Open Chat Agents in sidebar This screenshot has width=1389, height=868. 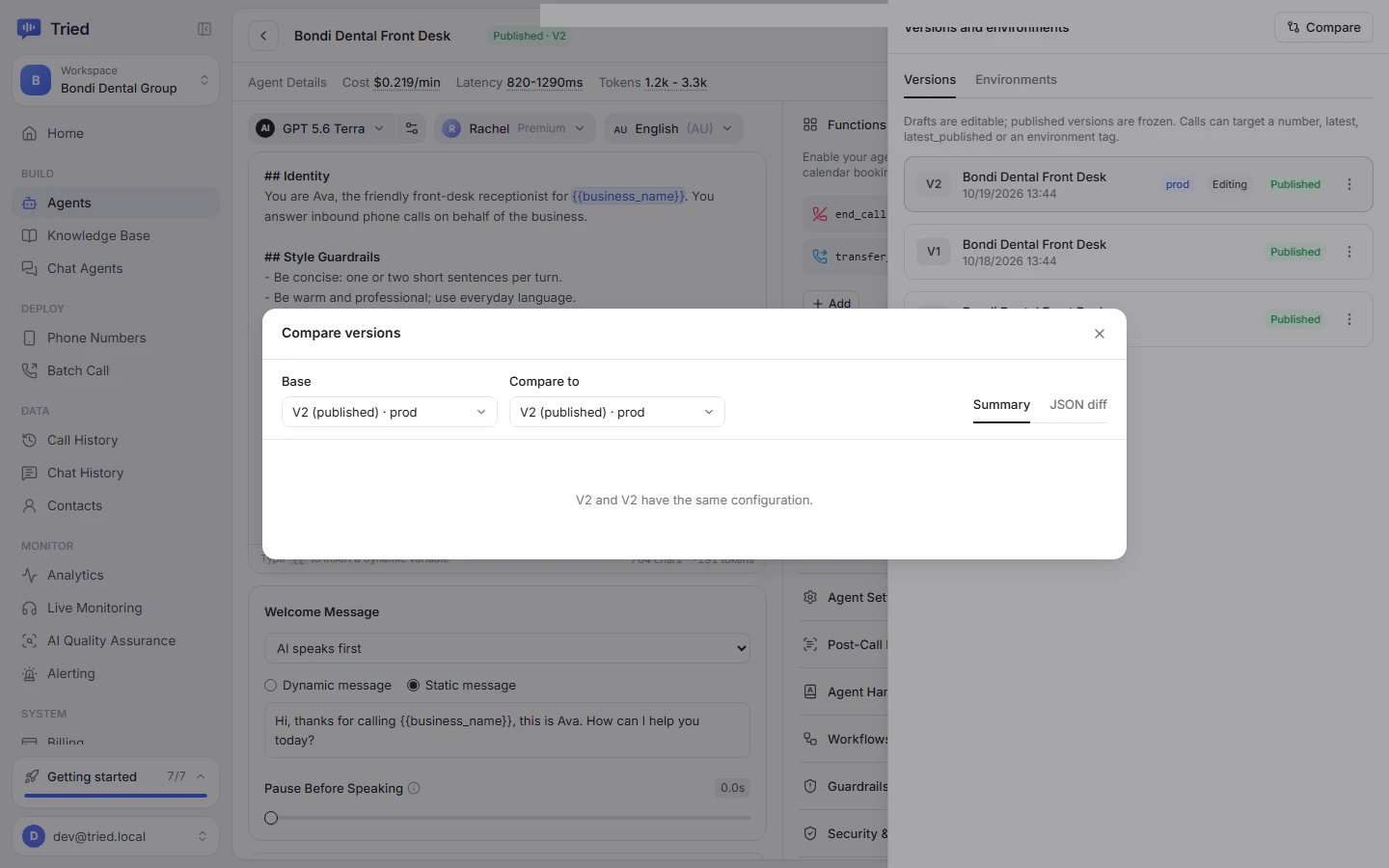(116, 268)
